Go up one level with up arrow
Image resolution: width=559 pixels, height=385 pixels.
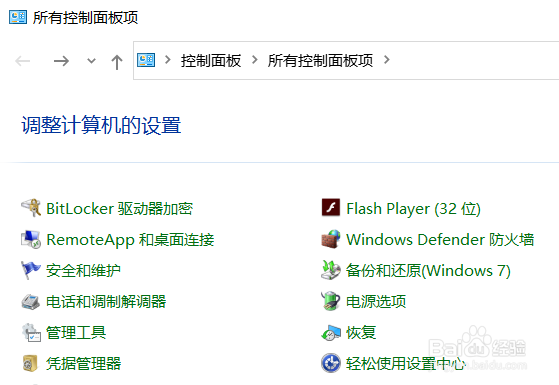pyautogui.click(x=117, y=62)
